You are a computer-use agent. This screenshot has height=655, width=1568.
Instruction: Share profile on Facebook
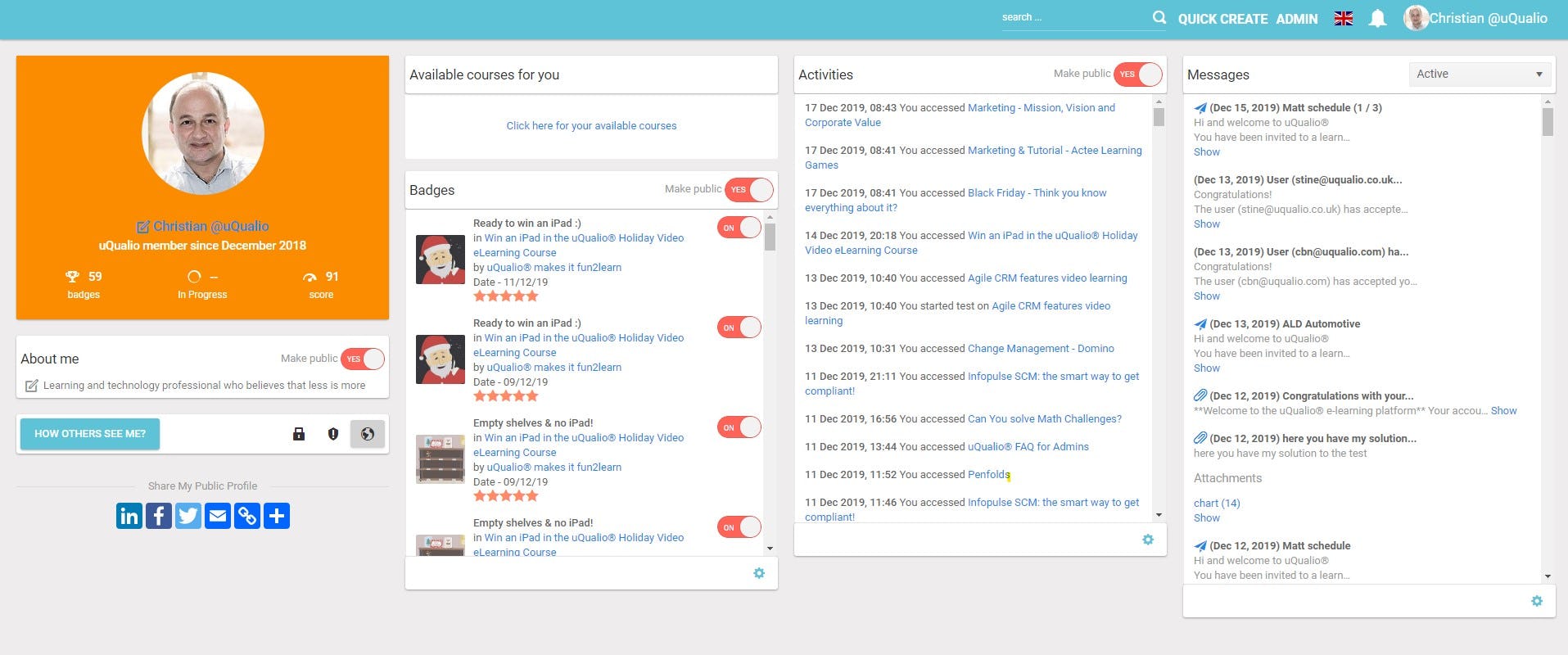[x=159, y=516]
